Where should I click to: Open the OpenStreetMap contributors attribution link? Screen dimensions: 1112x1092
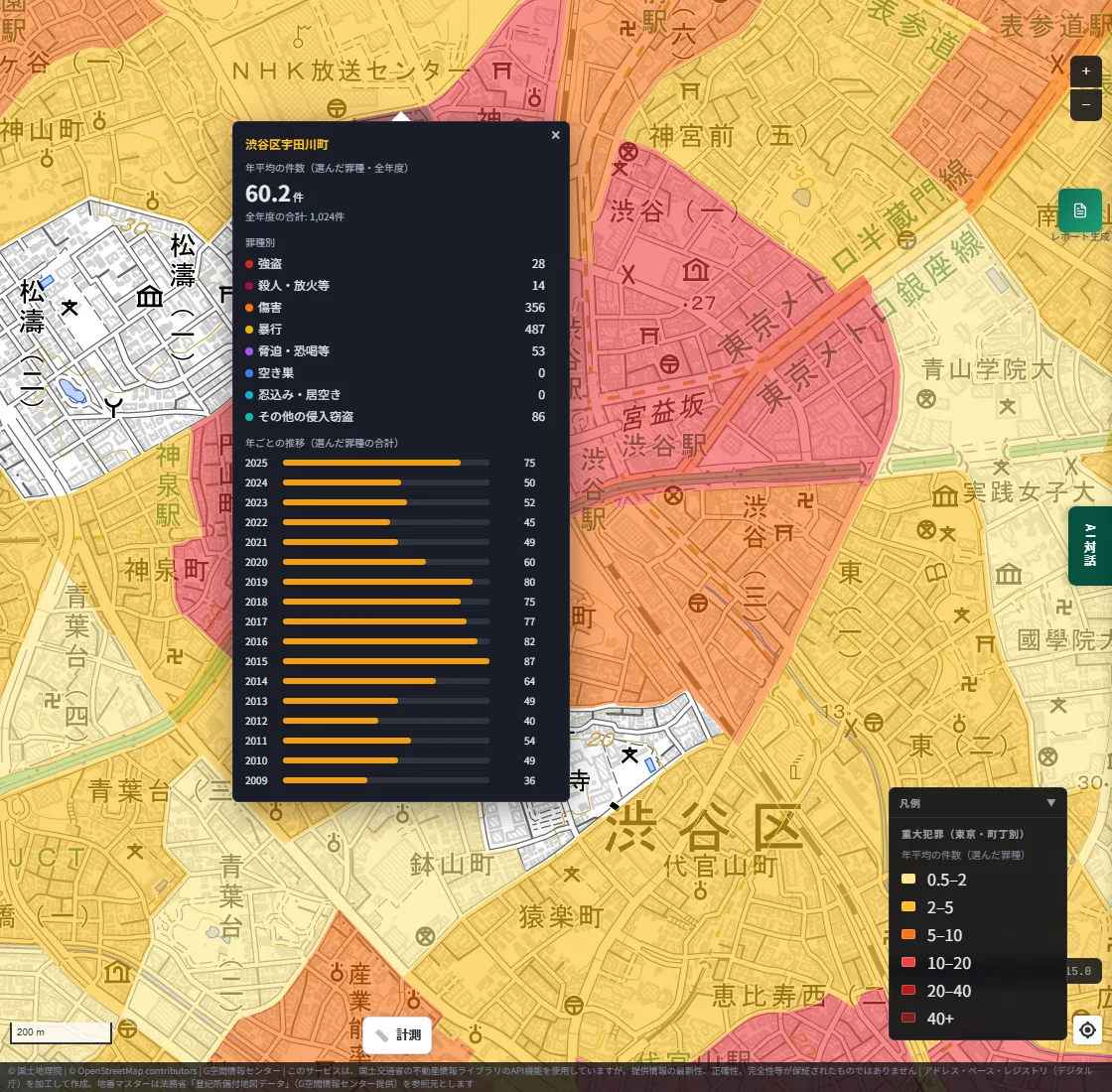point(137,1071)
